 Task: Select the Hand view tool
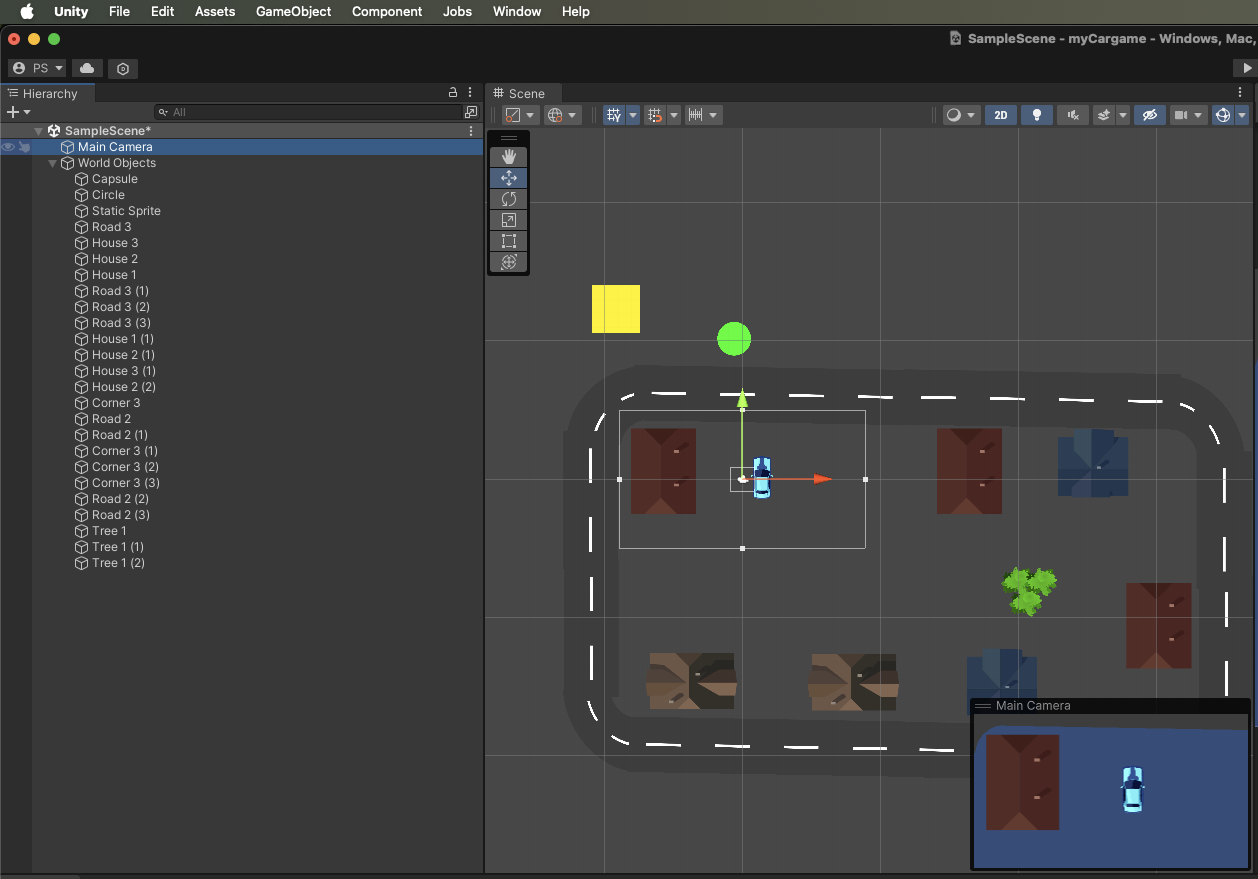[x=508, y=157]
